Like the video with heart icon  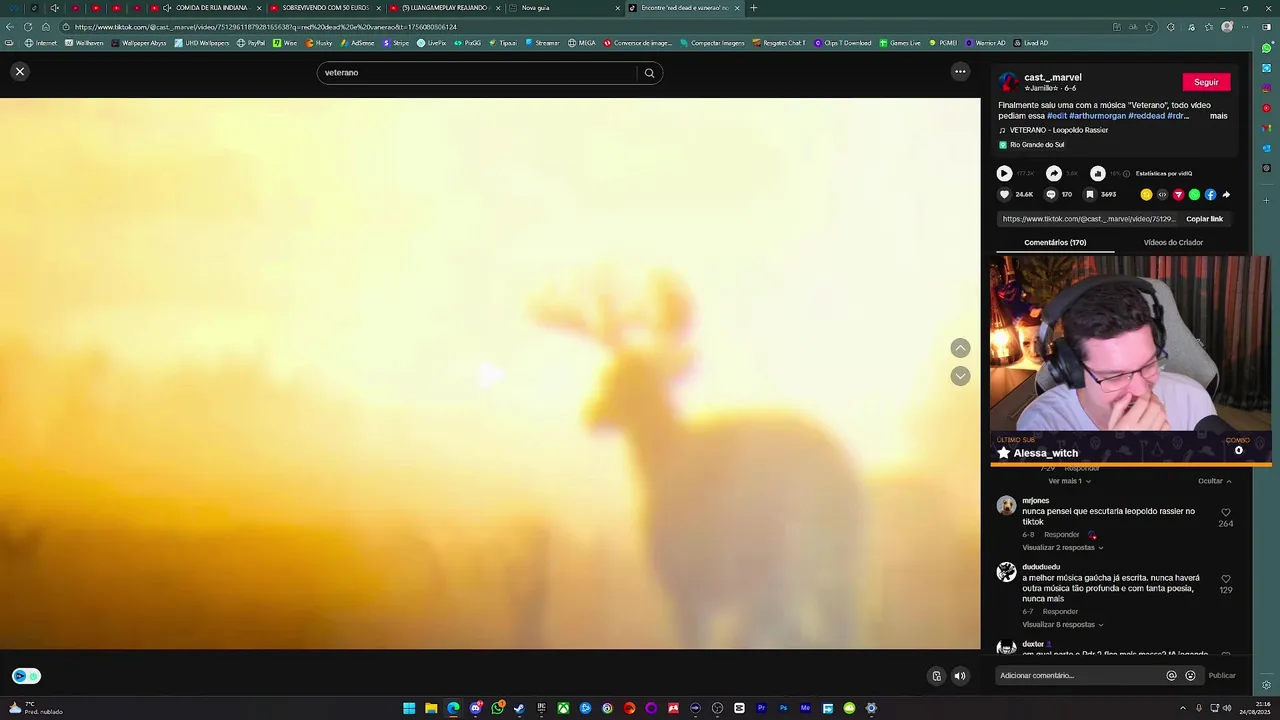(x=1004, y=195)
